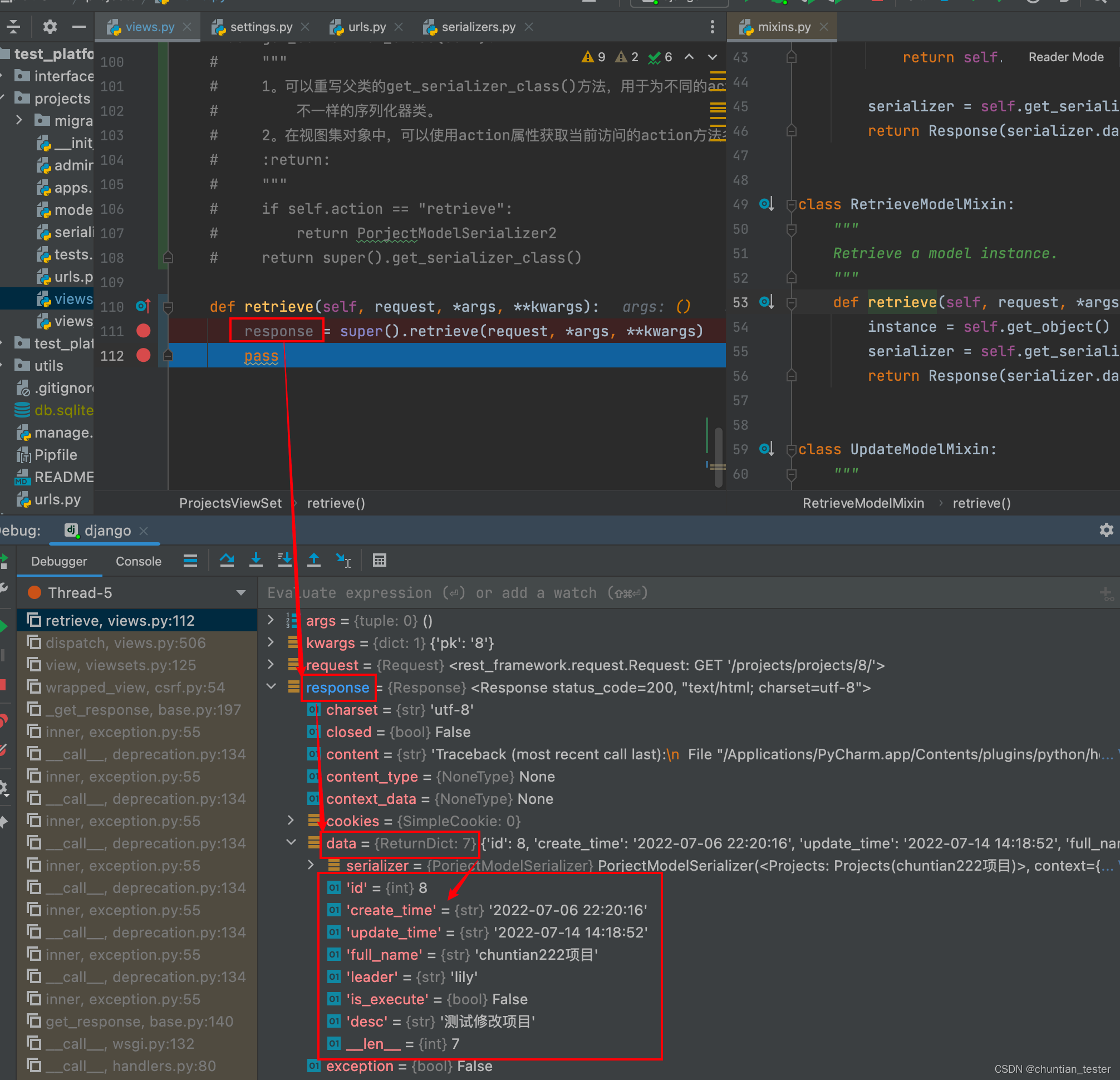Open the Evaluate Expression calculator icon
1120x1080 pixels.
point(380,561)
